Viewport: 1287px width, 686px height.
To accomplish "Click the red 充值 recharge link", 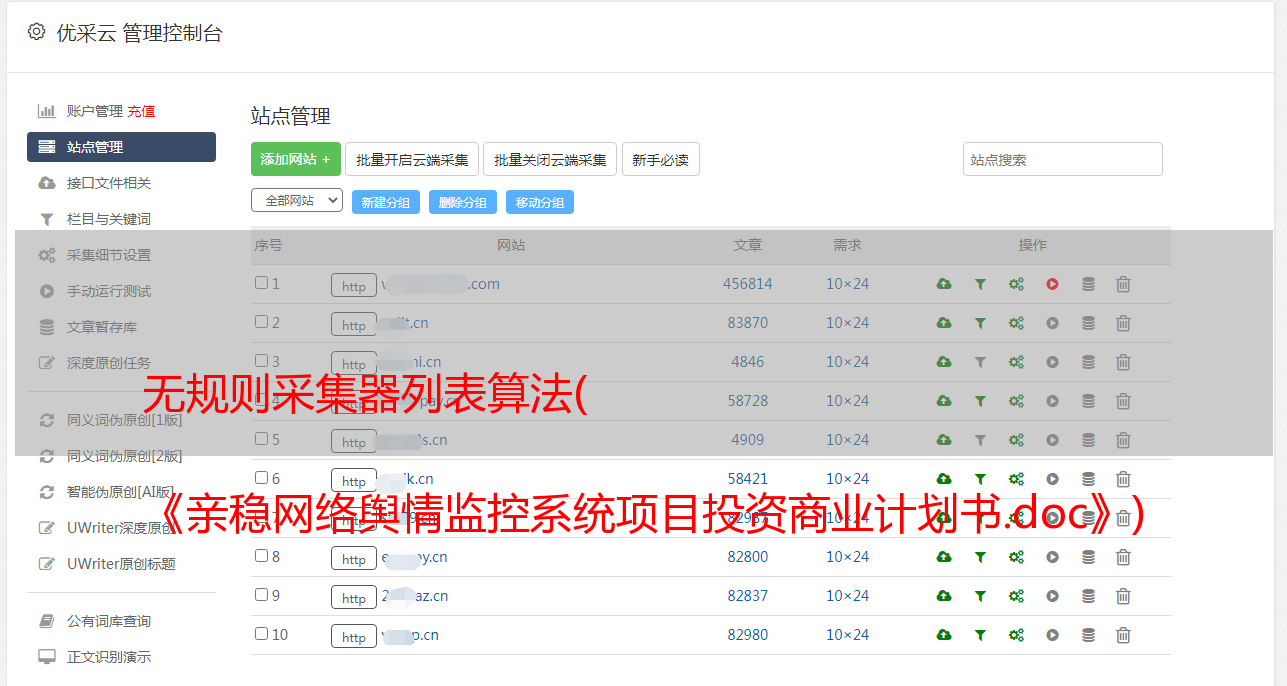I will click(141, 111).
